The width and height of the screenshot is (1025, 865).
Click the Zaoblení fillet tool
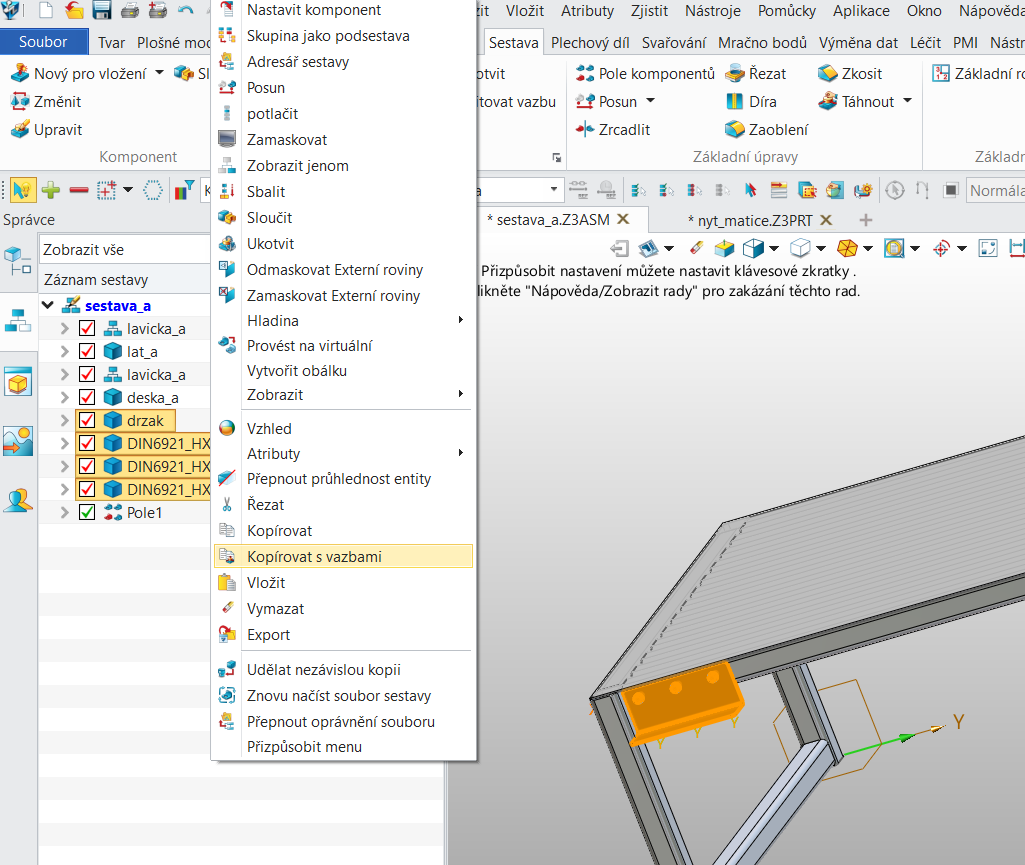735,129
